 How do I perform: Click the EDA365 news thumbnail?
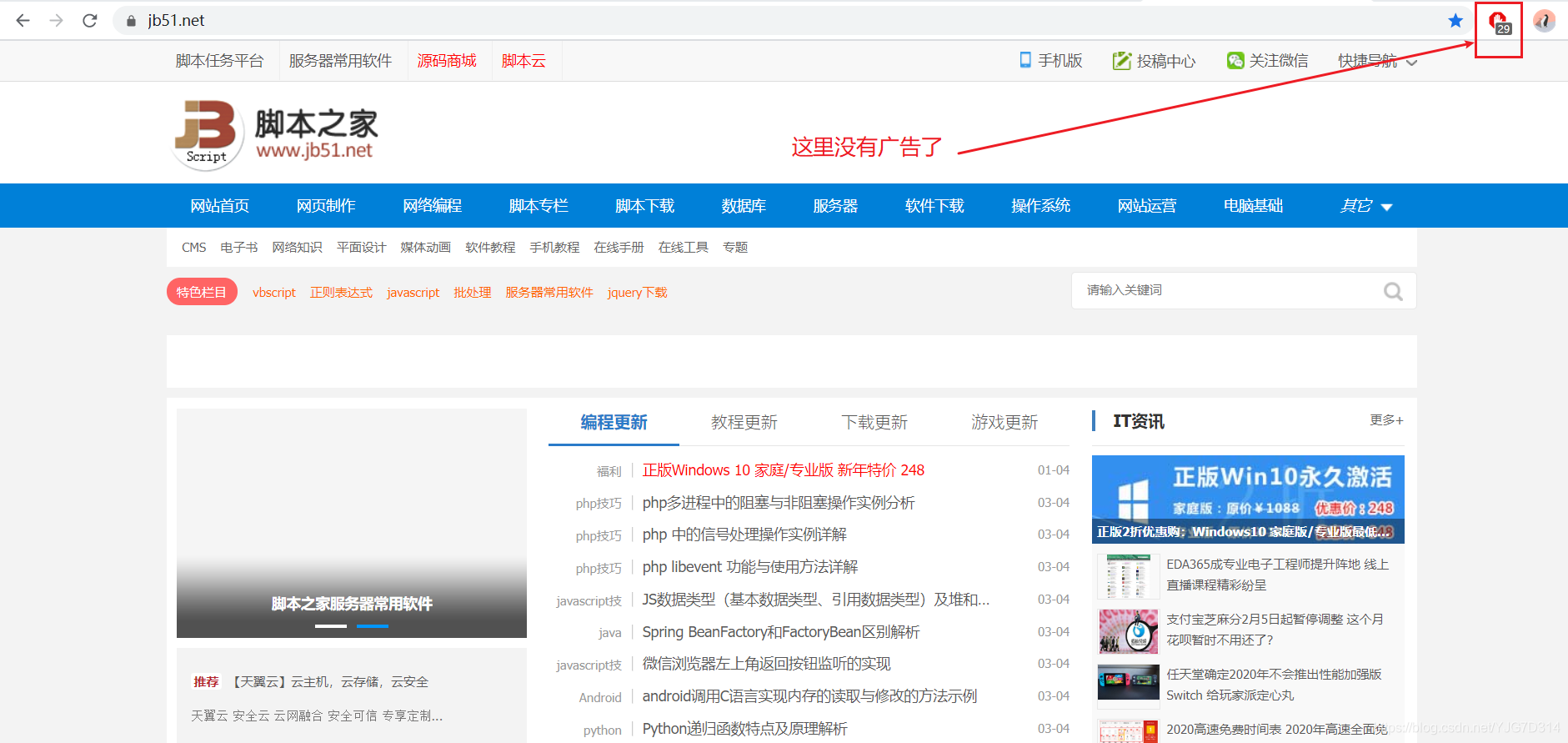click(1128, 576)
